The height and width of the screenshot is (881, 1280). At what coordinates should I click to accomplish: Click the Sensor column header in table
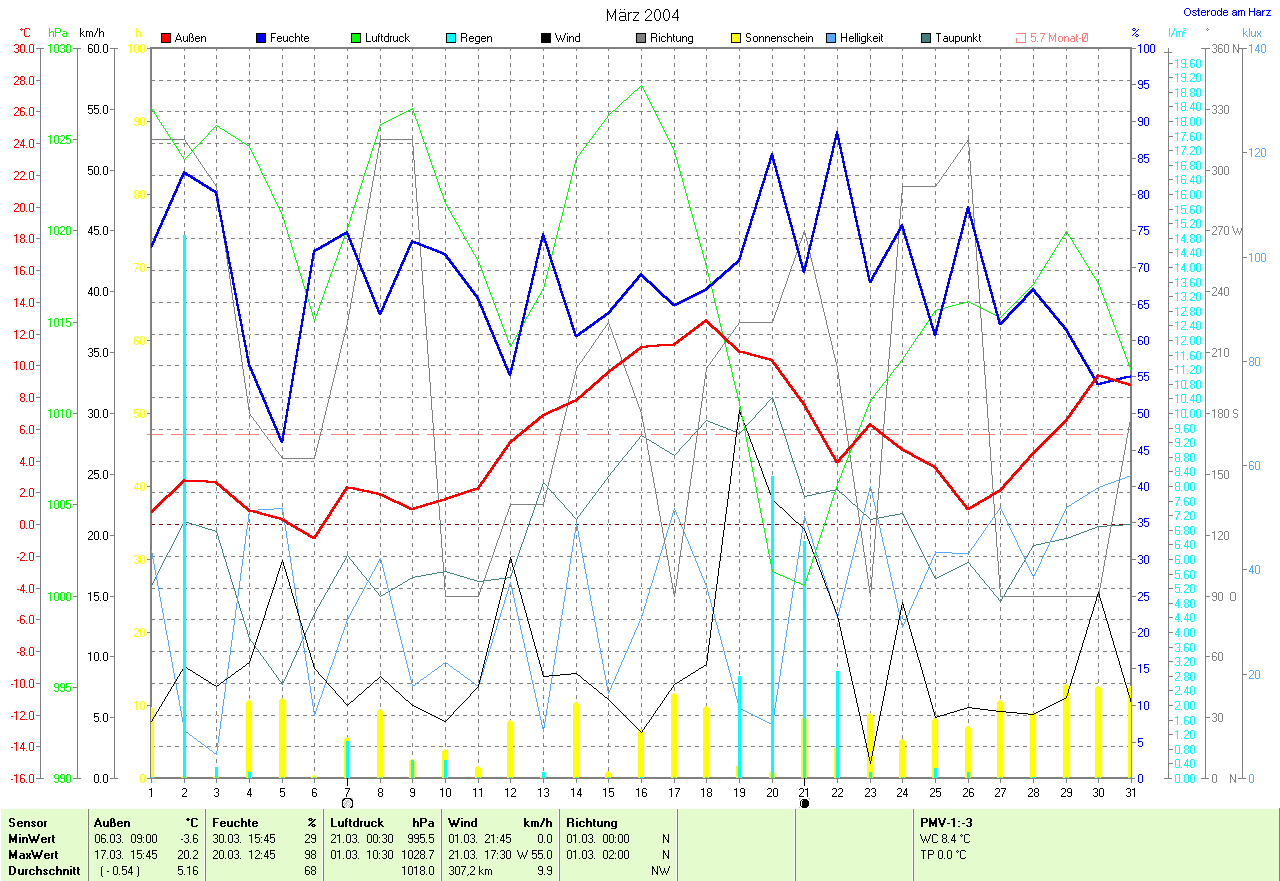pos(26,823)
